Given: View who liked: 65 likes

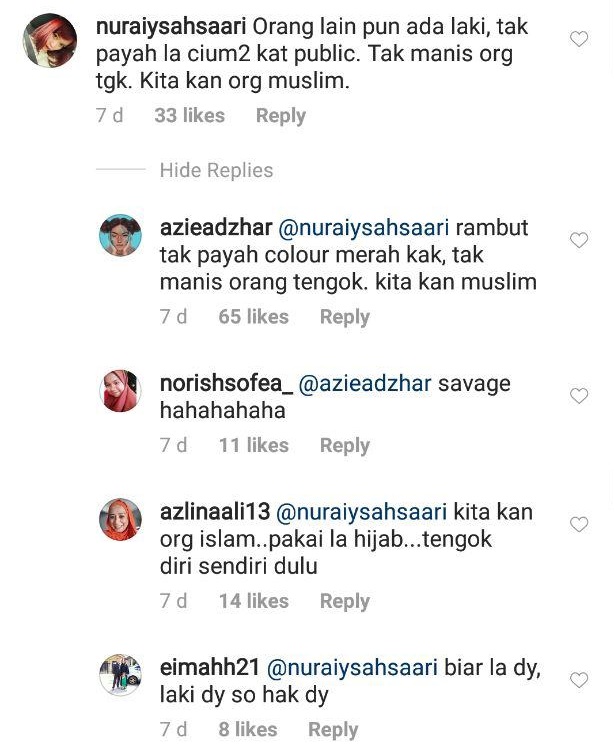Looking at the screenshot, I should click(253, 317).
